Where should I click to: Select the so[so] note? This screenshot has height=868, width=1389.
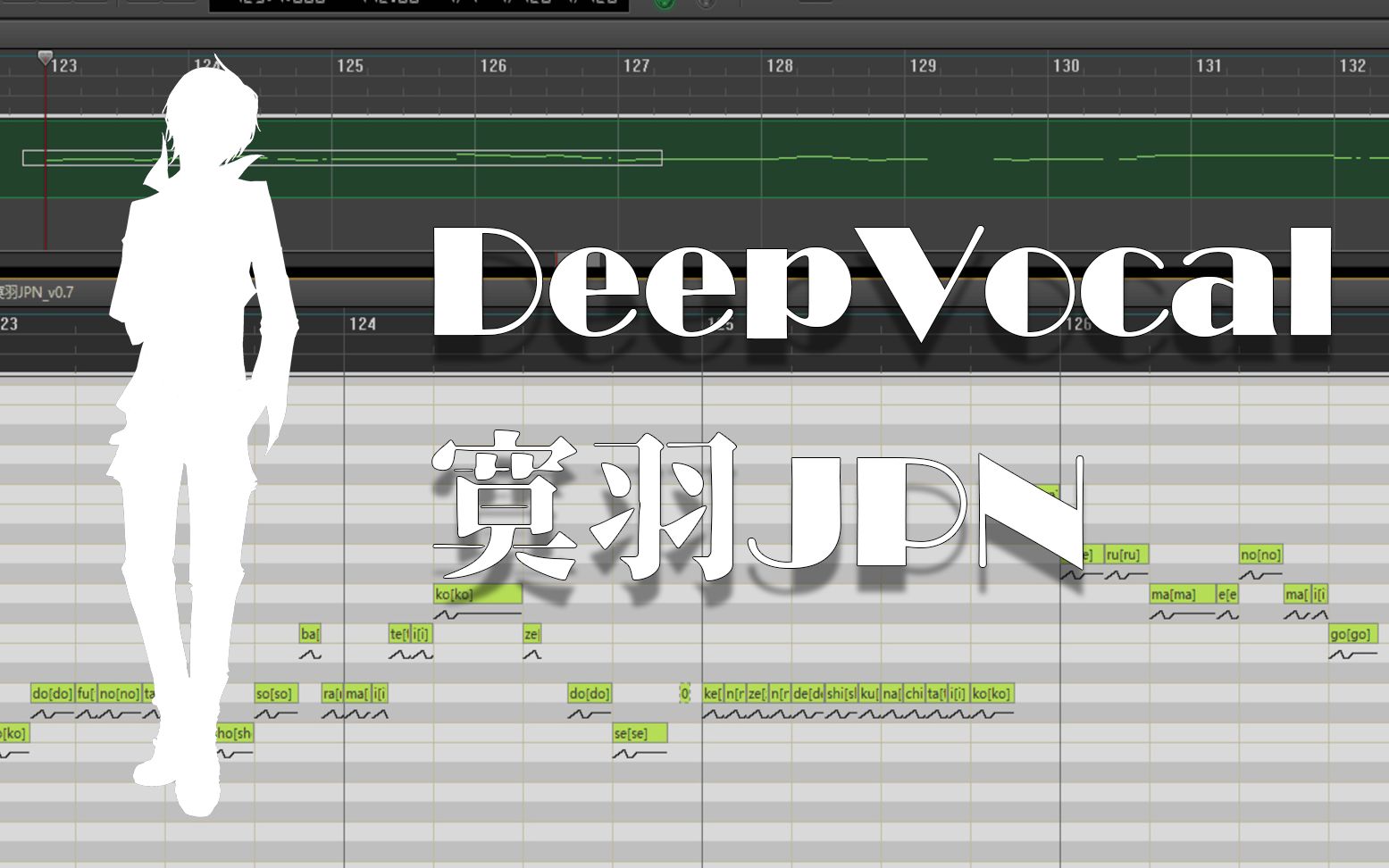click(276, 693)
